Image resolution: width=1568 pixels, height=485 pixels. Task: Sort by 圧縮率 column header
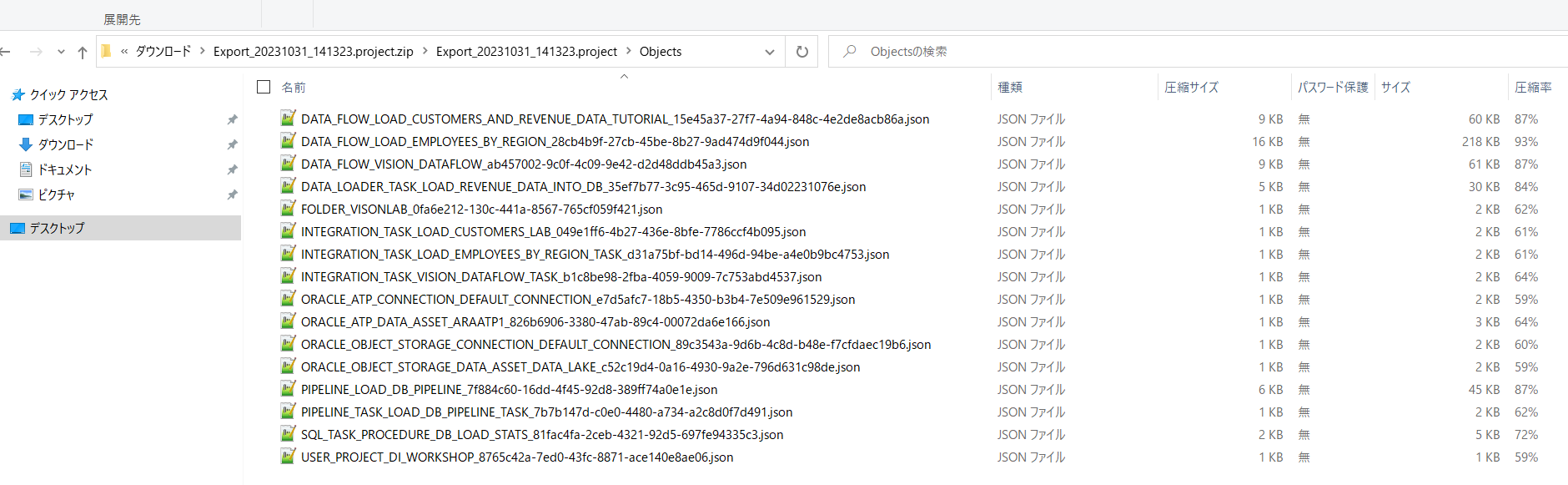coord(1533,88)
